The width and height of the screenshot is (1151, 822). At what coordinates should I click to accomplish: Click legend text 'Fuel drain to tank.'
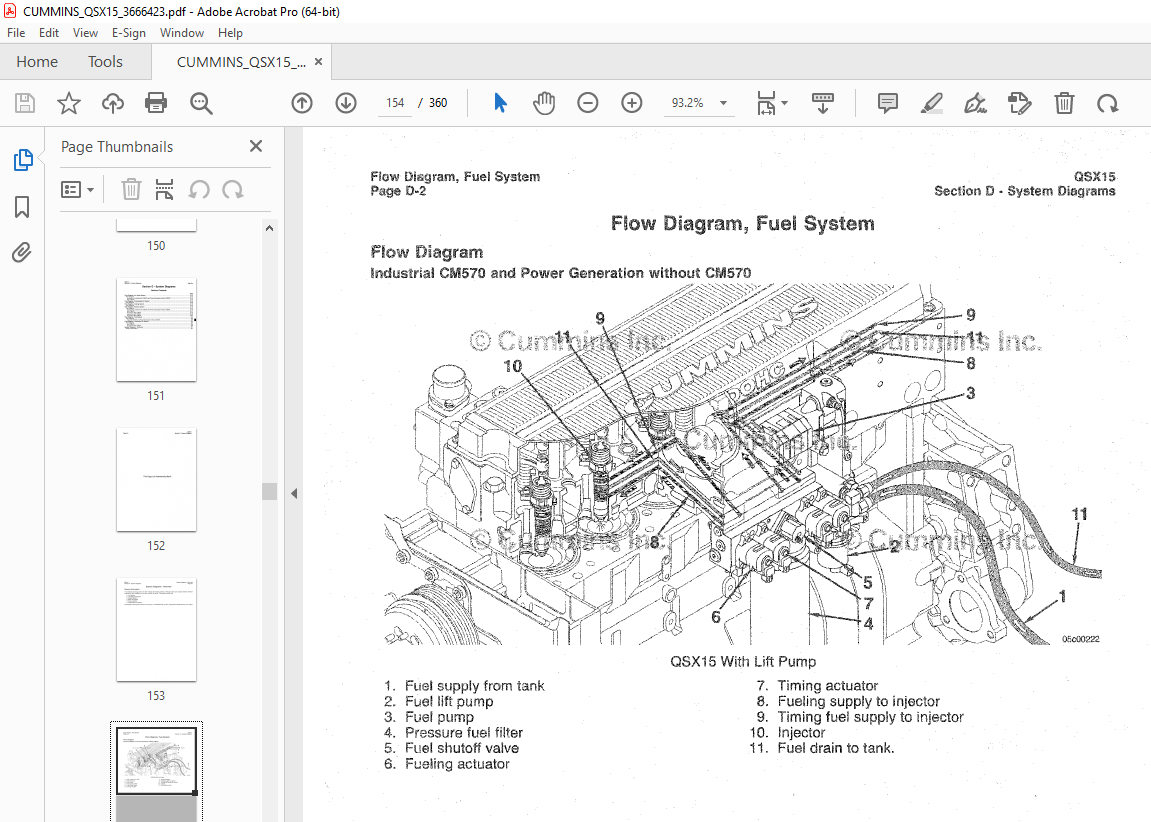pyautogui.click(x=836, y=748)
